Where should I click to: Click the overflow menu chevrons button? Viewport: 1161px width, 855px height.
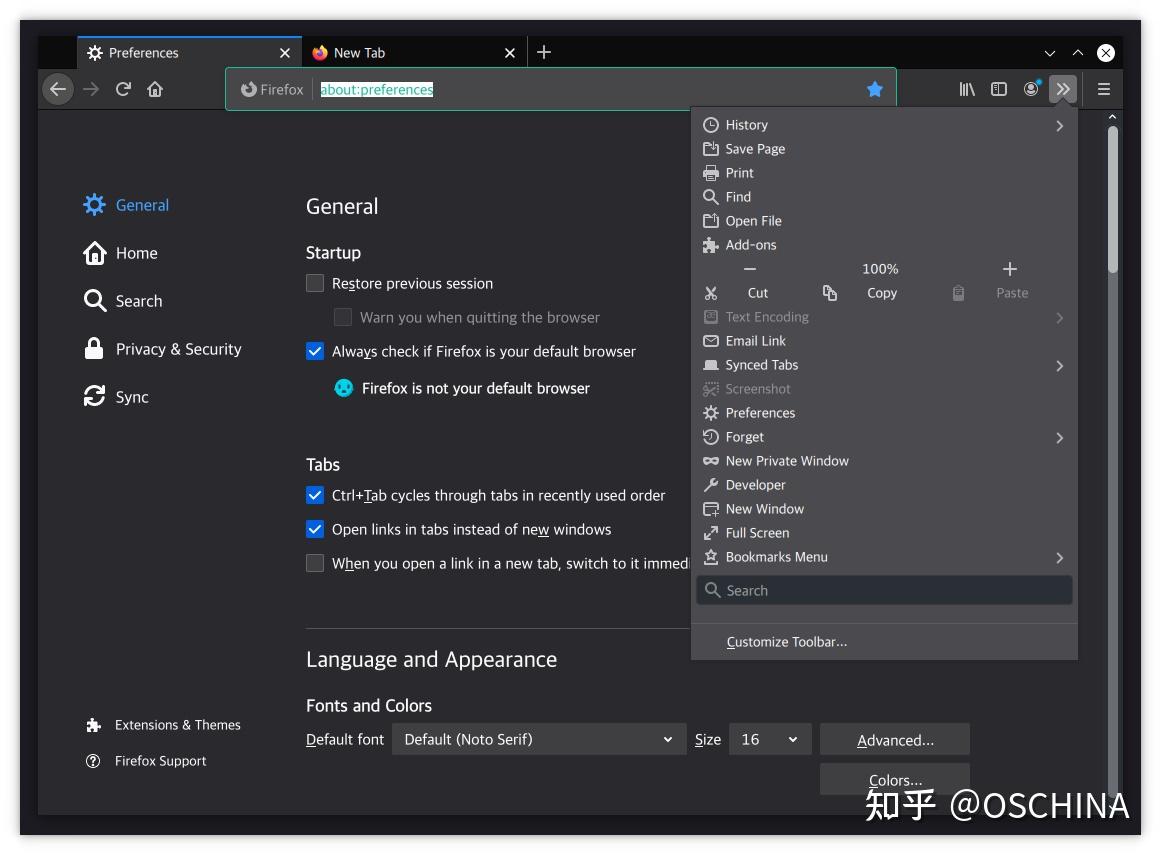pyautogui.click(x=1063, y=90)
